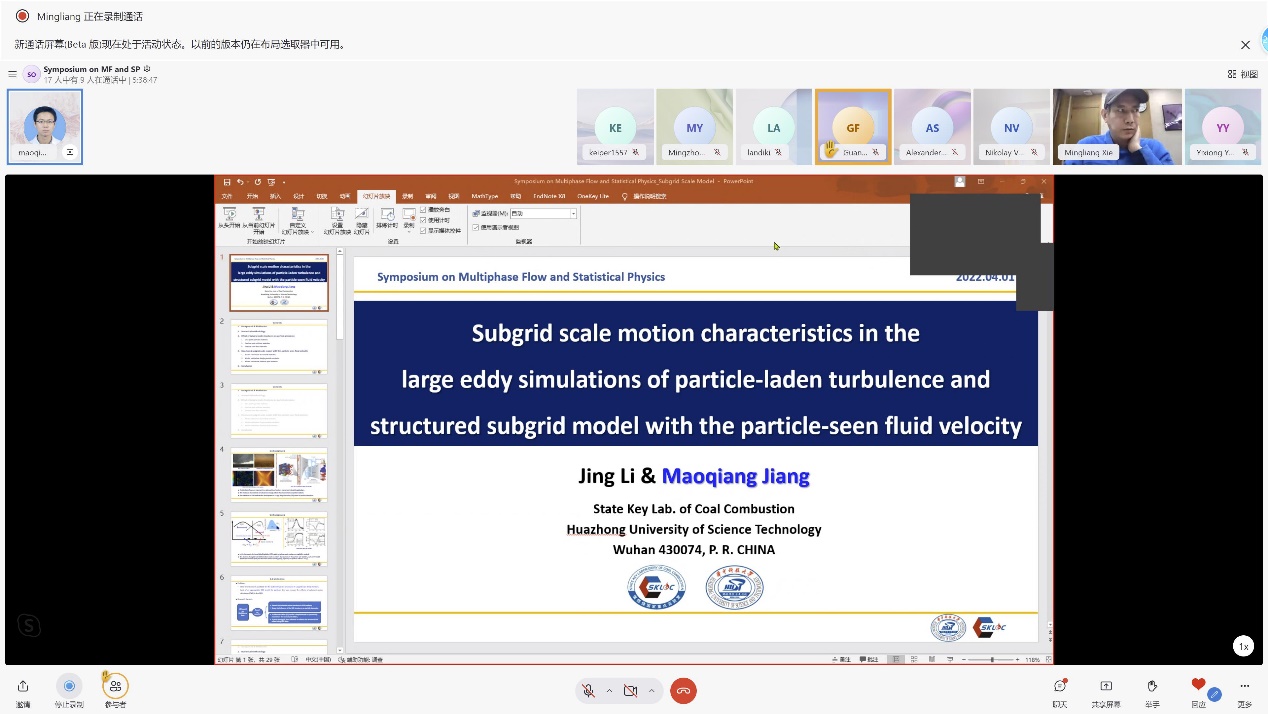
Task: Send a heart reaction
Action: 1198,685
